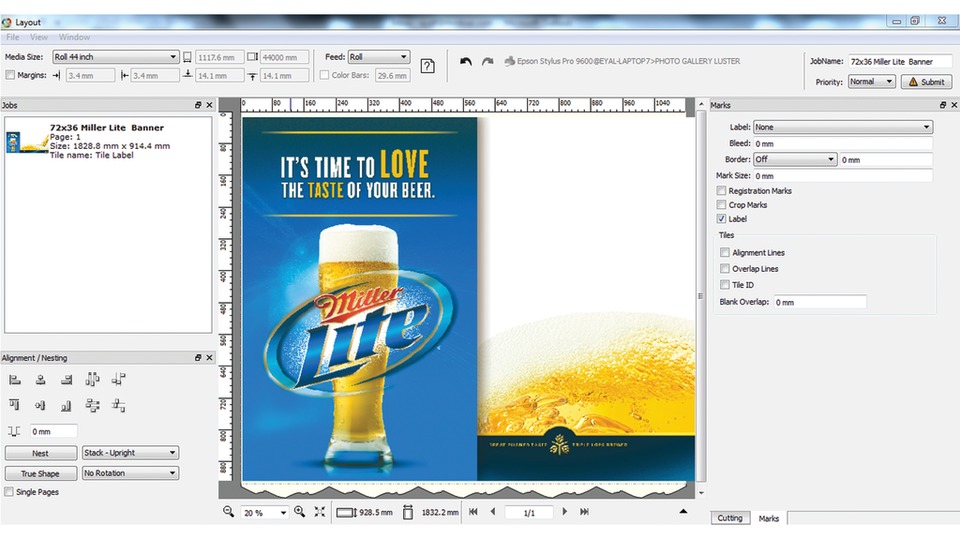Click the redo arrow icon
This screenshot has height=539, width=960.
pos(487,61)
